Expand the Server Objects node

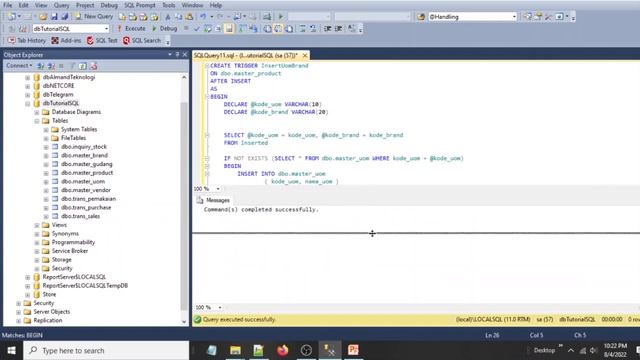(x=18, y=312)
